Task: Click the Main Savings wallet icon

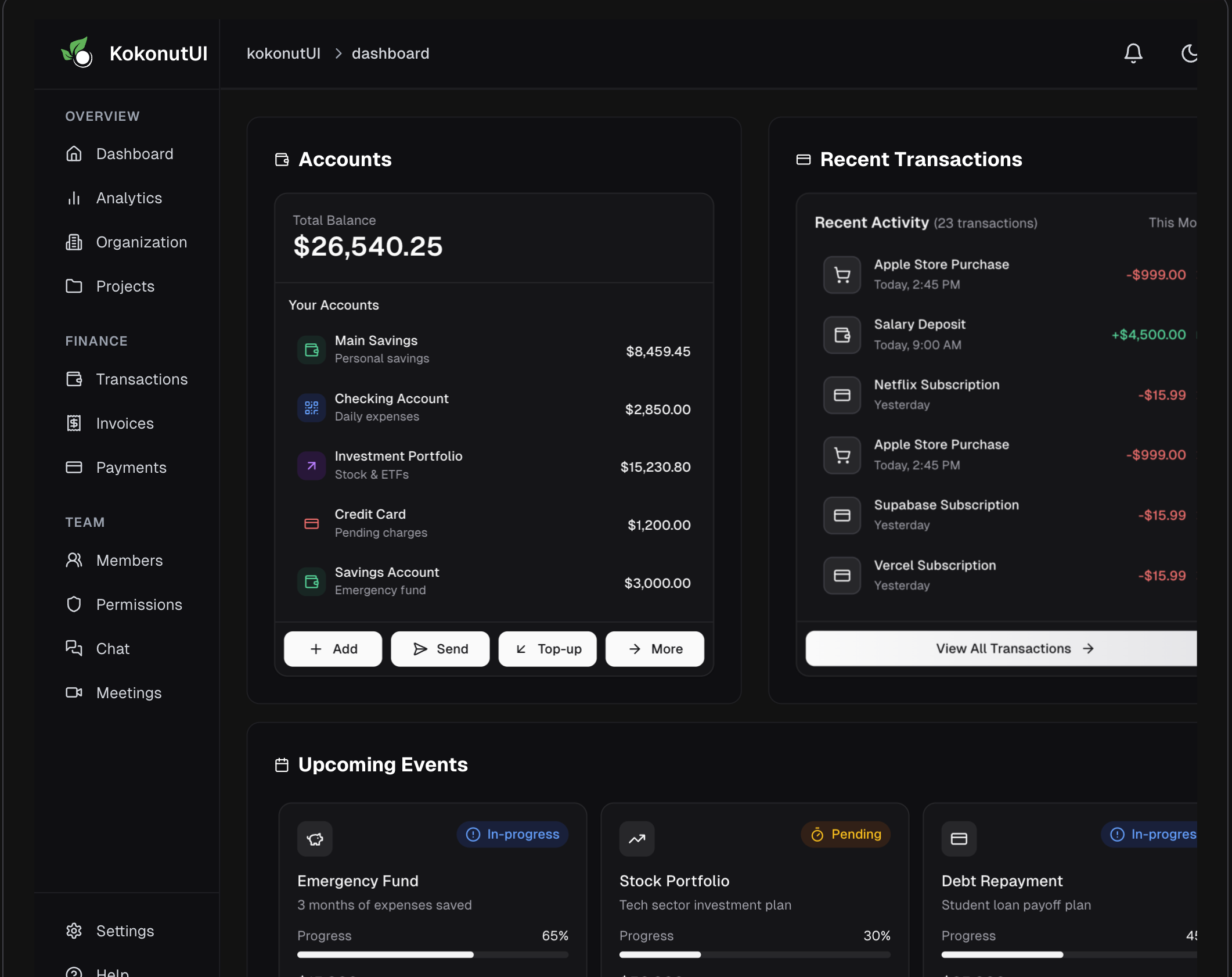Action: click(312, 350)
